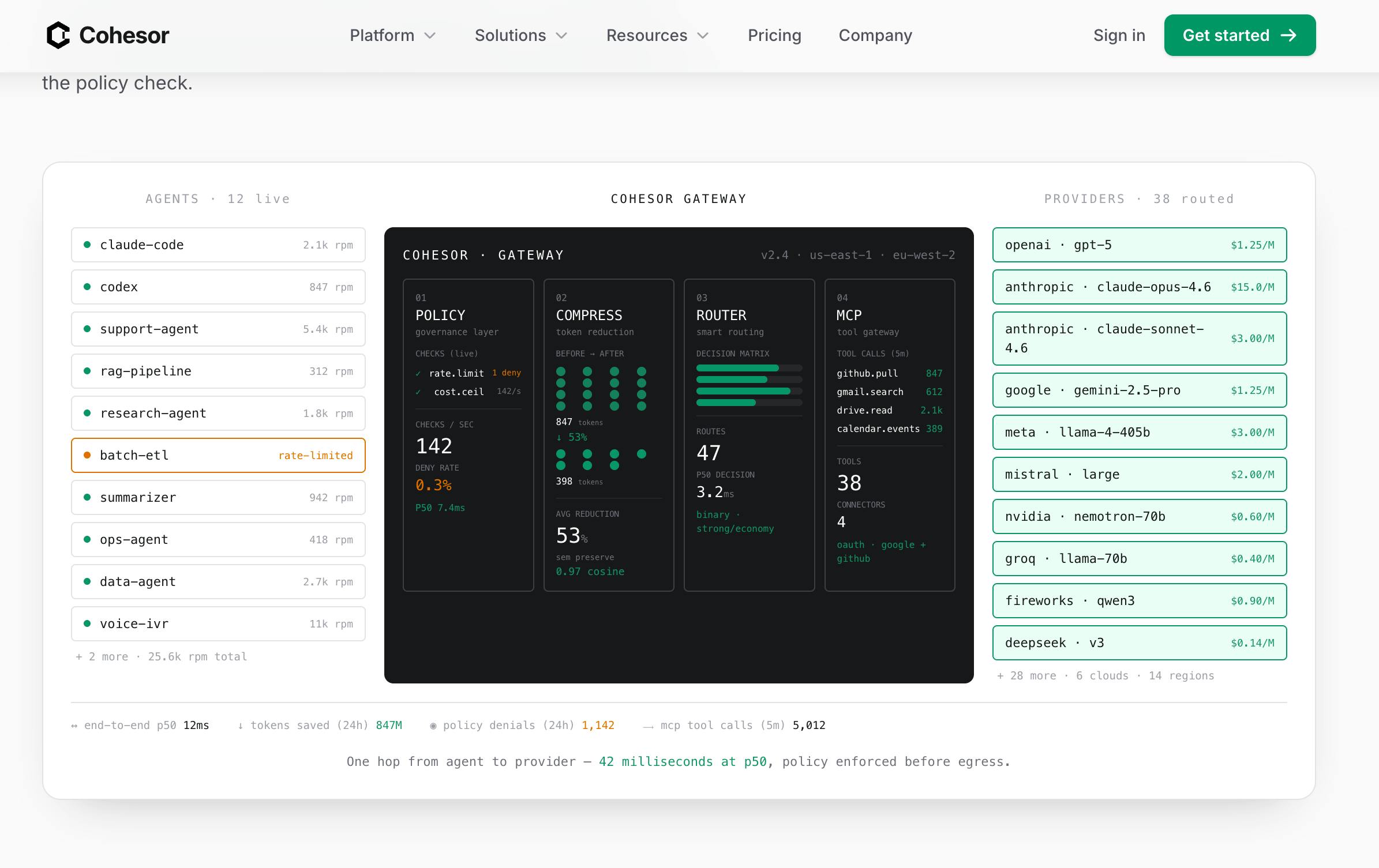Click the "1,142" policy denials value

(x=598, y=726)
